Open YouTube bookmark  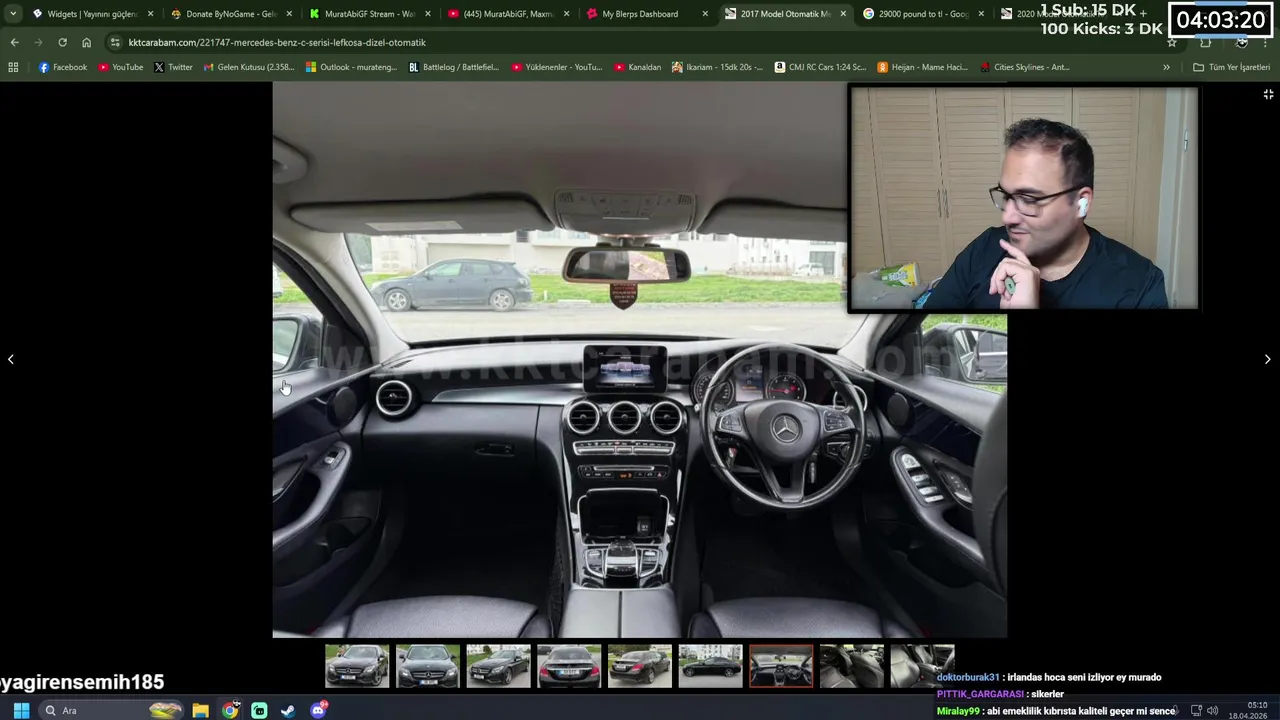coord(120,67)
